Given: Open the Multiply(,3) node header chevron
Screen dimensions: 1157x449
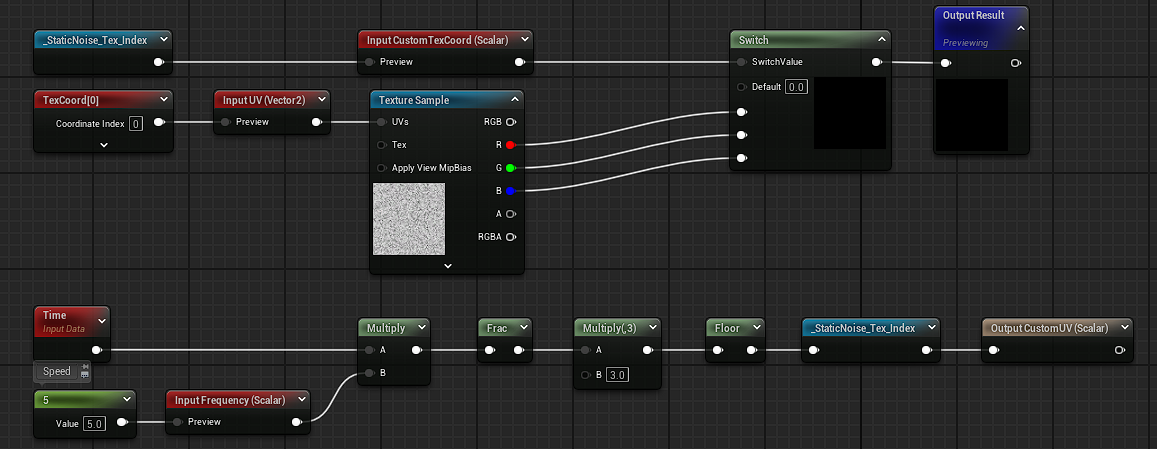Looking at the screenshot, I should (652, 328).
